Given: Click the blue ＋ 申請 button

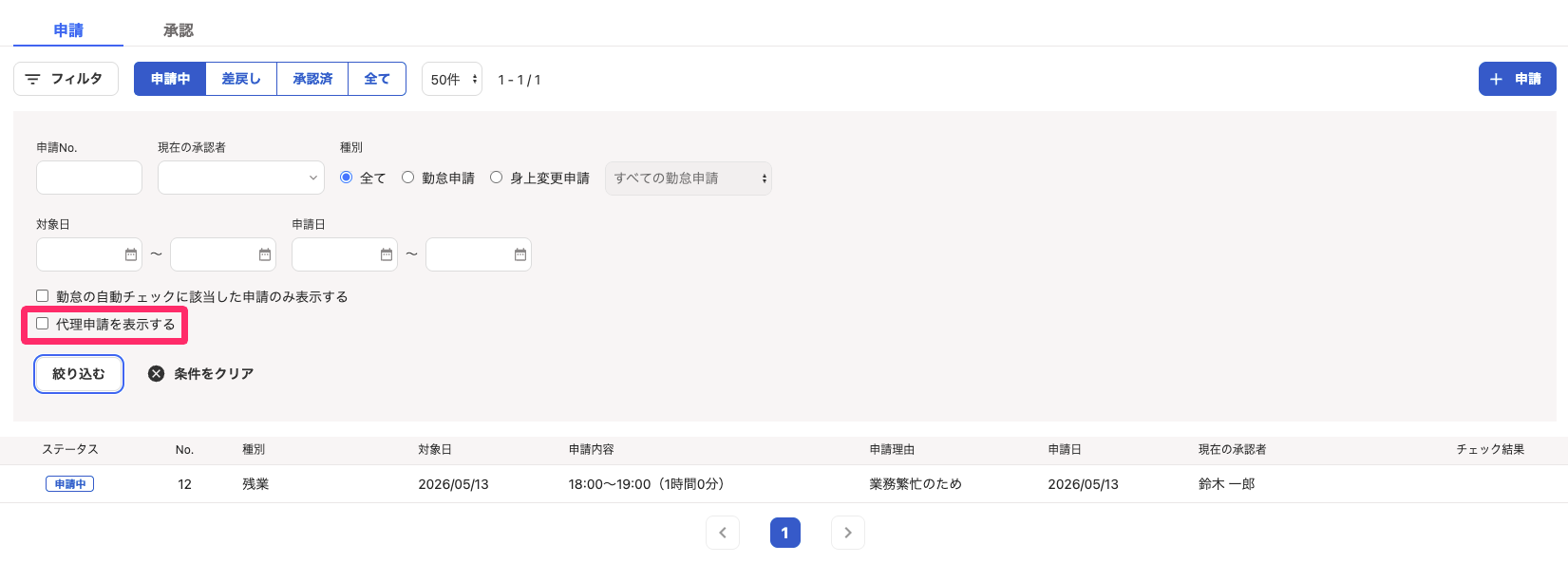Looking at the screenshot, I should coord(1517,79).
